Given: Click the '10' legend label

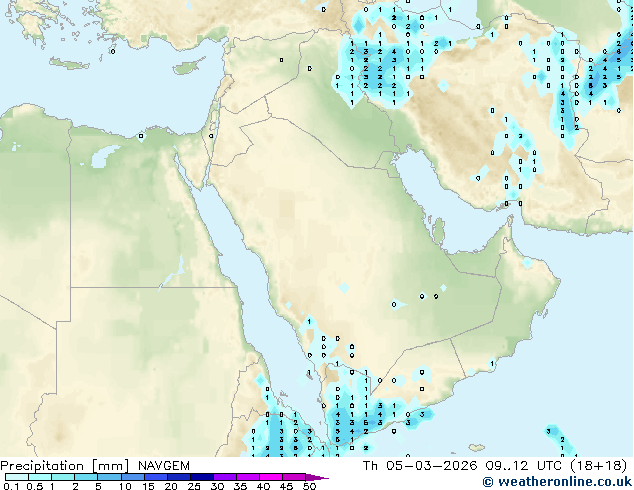Looking at the screenshot, I should point(125,486).
